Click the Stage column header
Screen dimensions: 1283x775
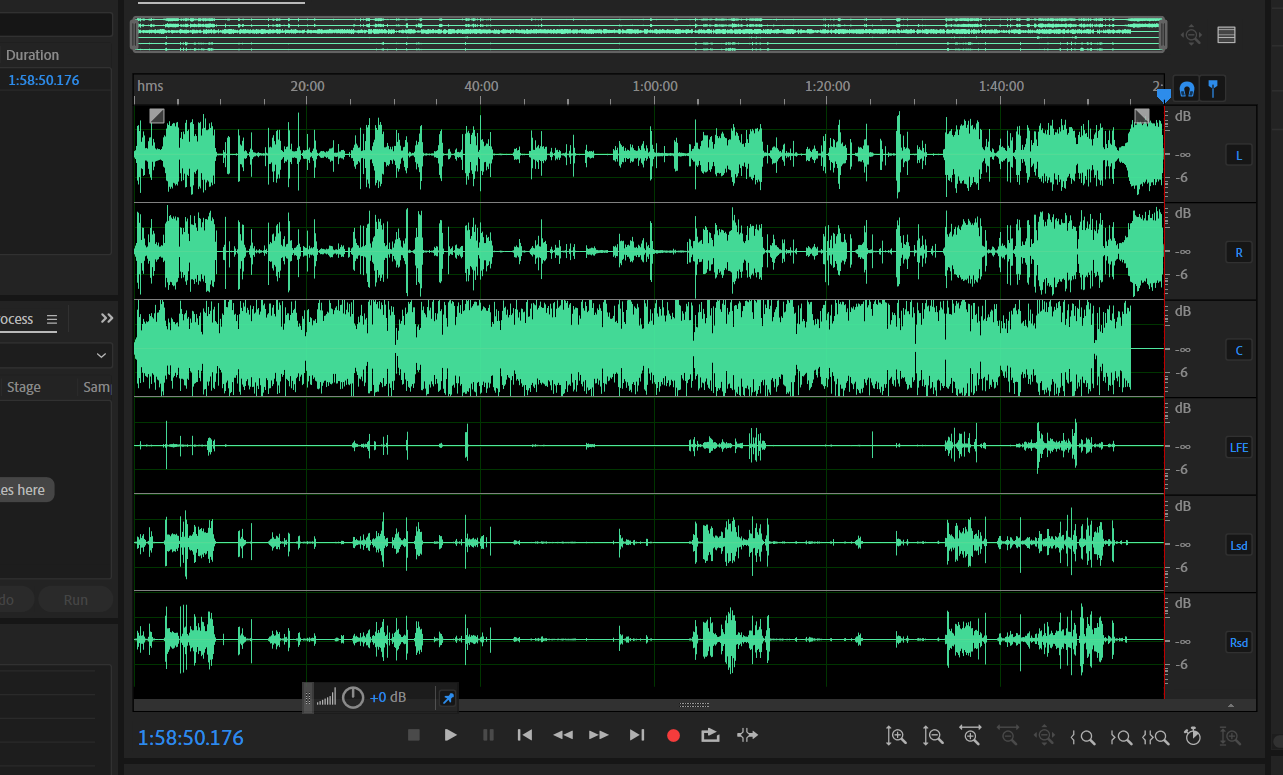24,387
